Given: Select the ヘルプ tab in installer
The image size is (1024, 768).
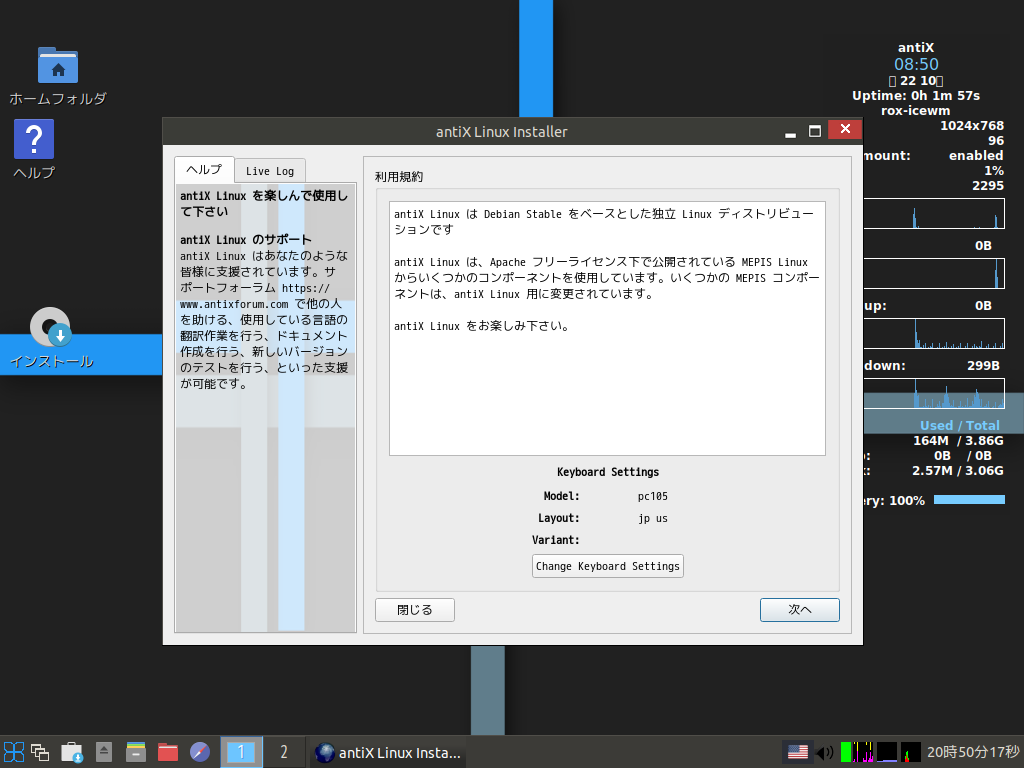Looking at the screenshot, I should pos(204,170).
